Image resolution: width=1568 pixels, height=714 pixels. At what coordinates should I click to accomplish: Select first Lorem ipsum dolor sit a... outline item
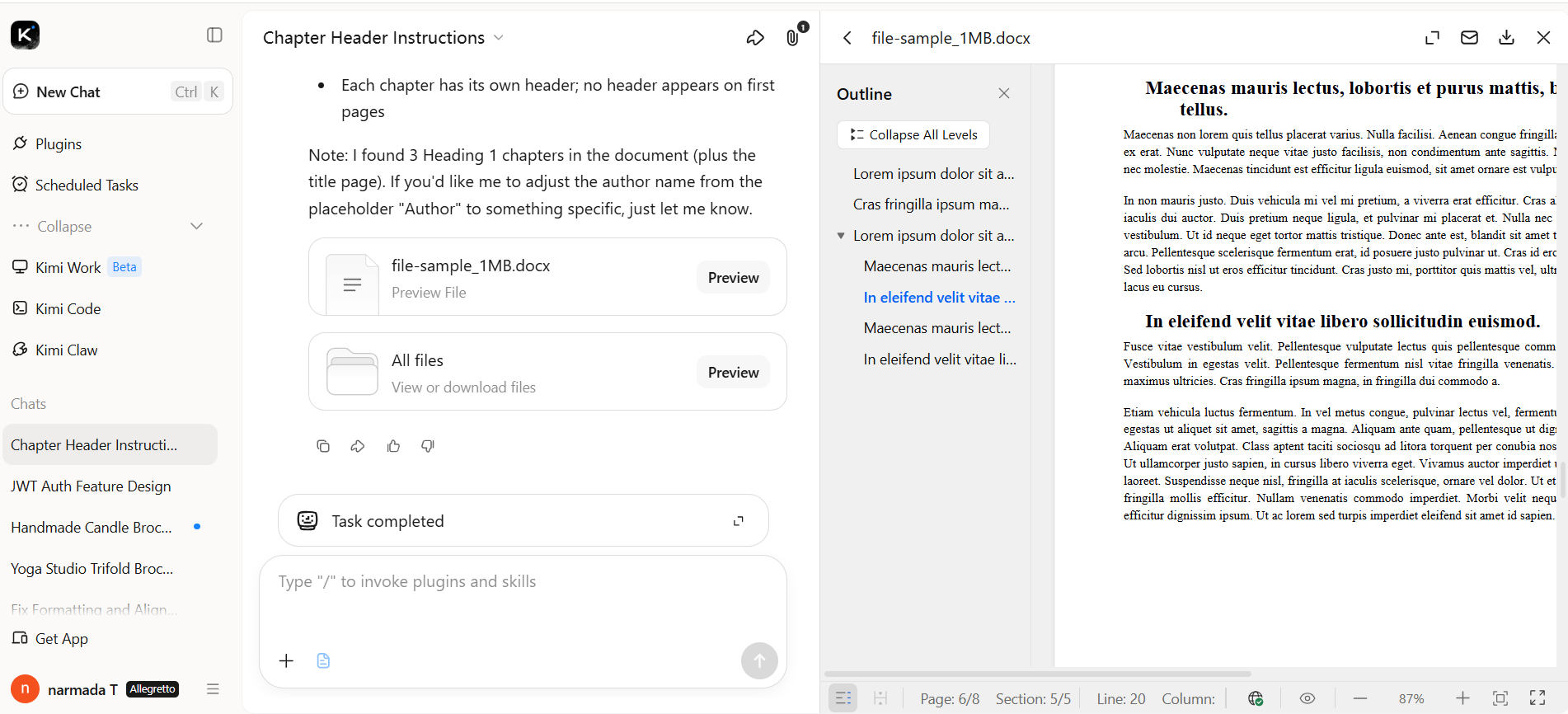click(x=933, y=174)
